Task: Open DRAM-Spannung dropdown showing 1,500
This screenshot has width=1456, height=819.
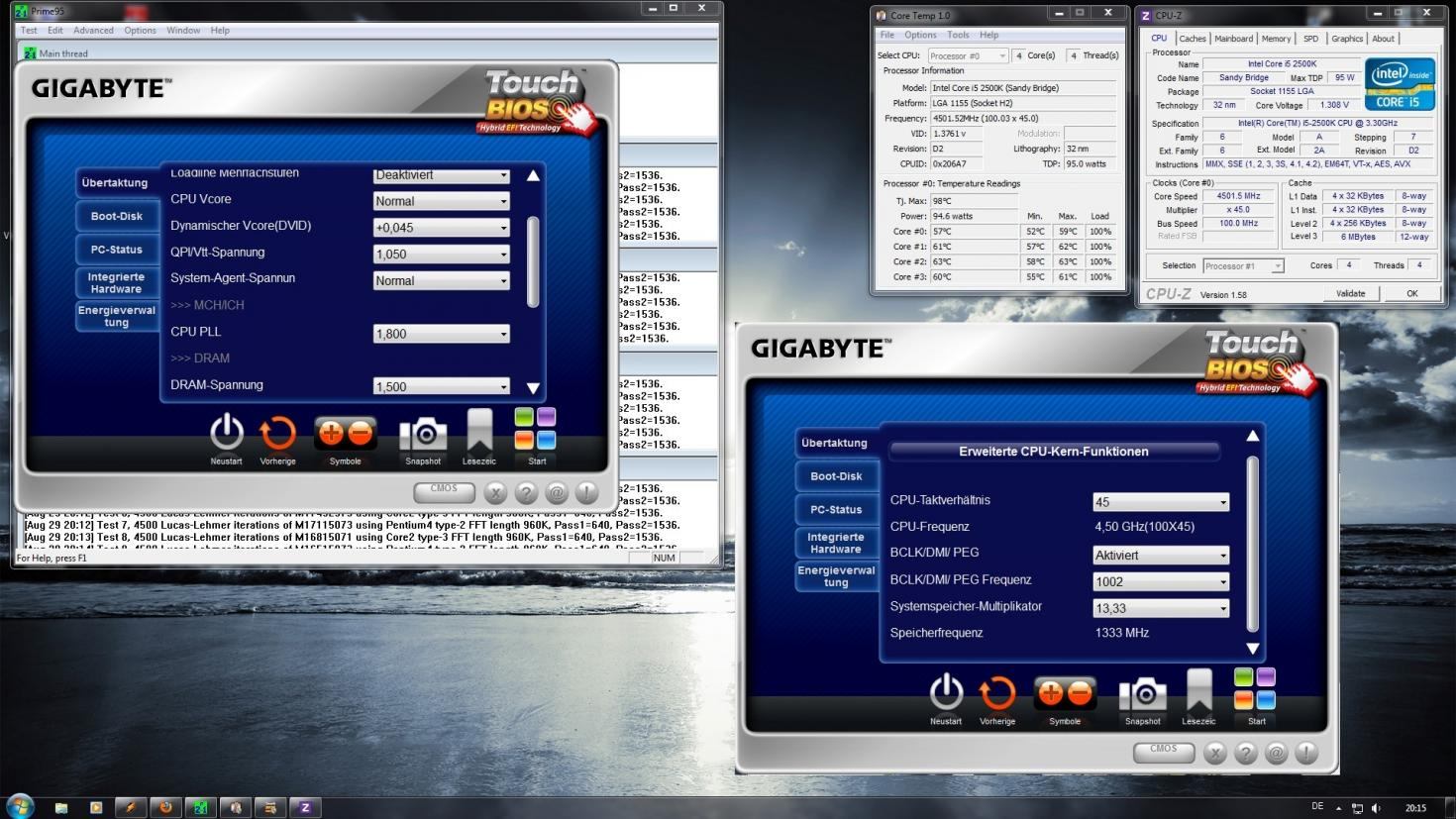Action: click(442, 386)
